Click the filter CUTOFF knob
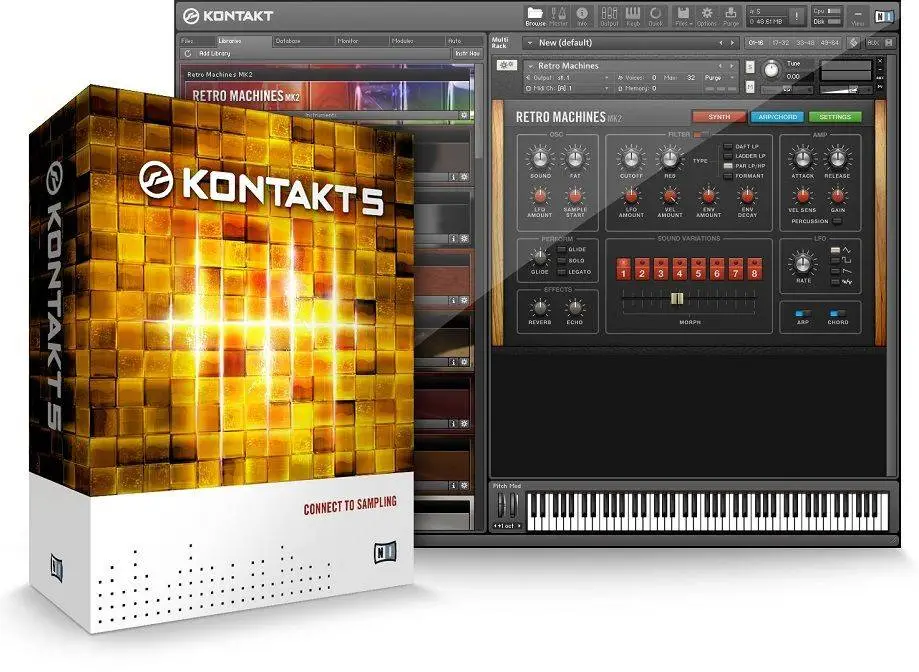 click(x=631, y=158)
